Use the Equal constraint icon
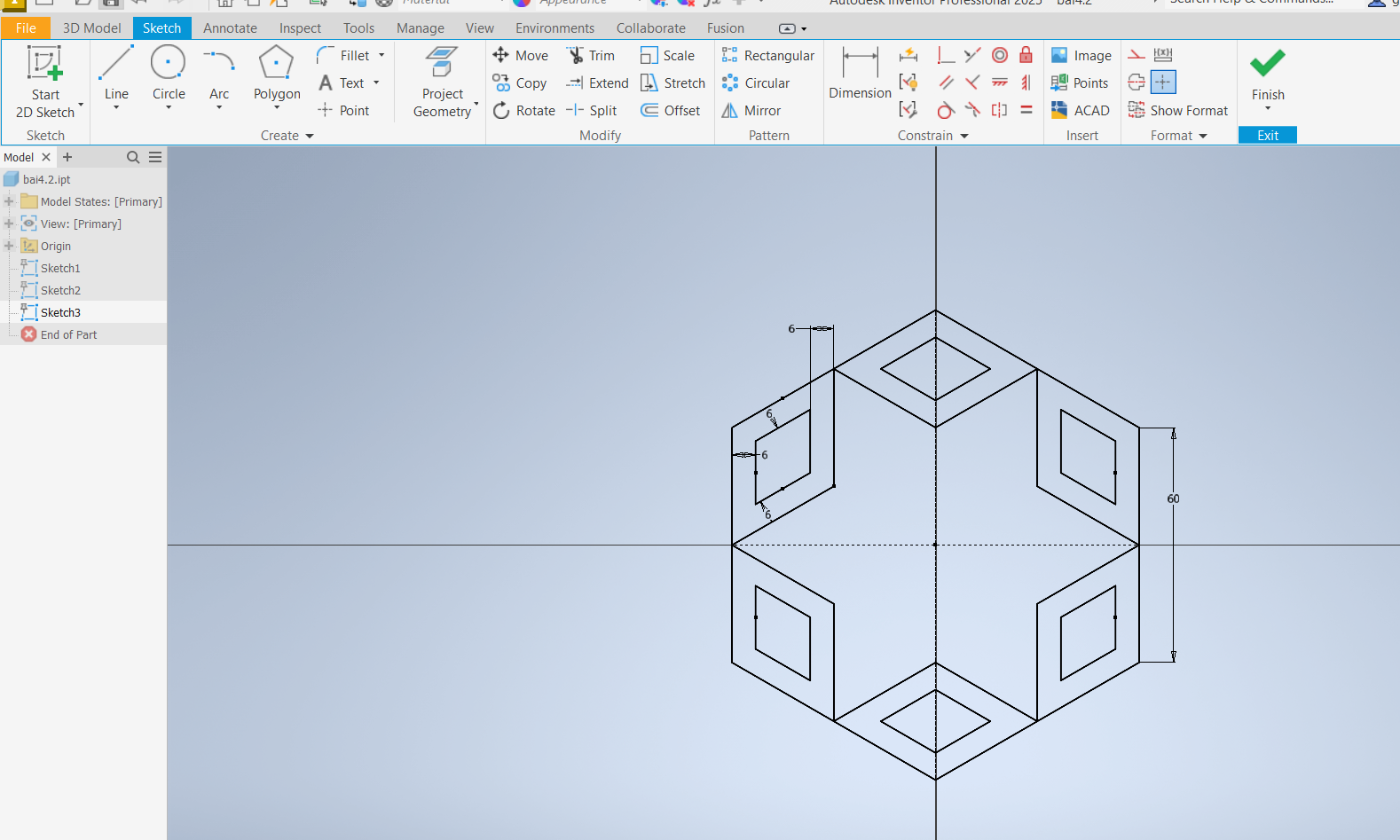 point(1026,110)
